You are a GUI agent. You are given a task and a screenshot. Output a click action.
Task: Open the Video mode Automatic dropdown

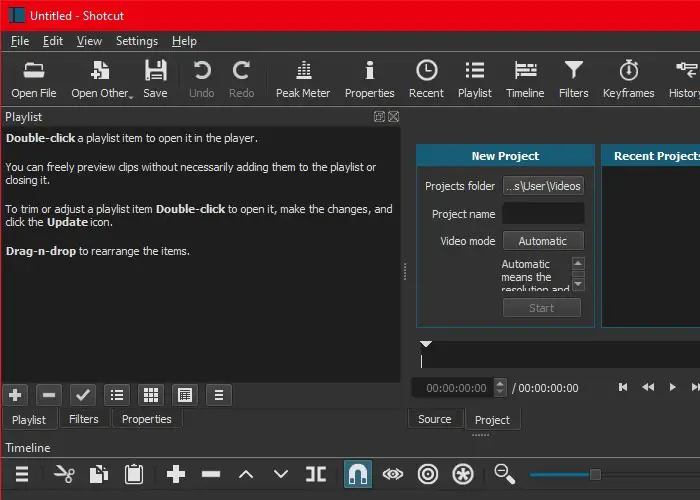coord(543,241)
